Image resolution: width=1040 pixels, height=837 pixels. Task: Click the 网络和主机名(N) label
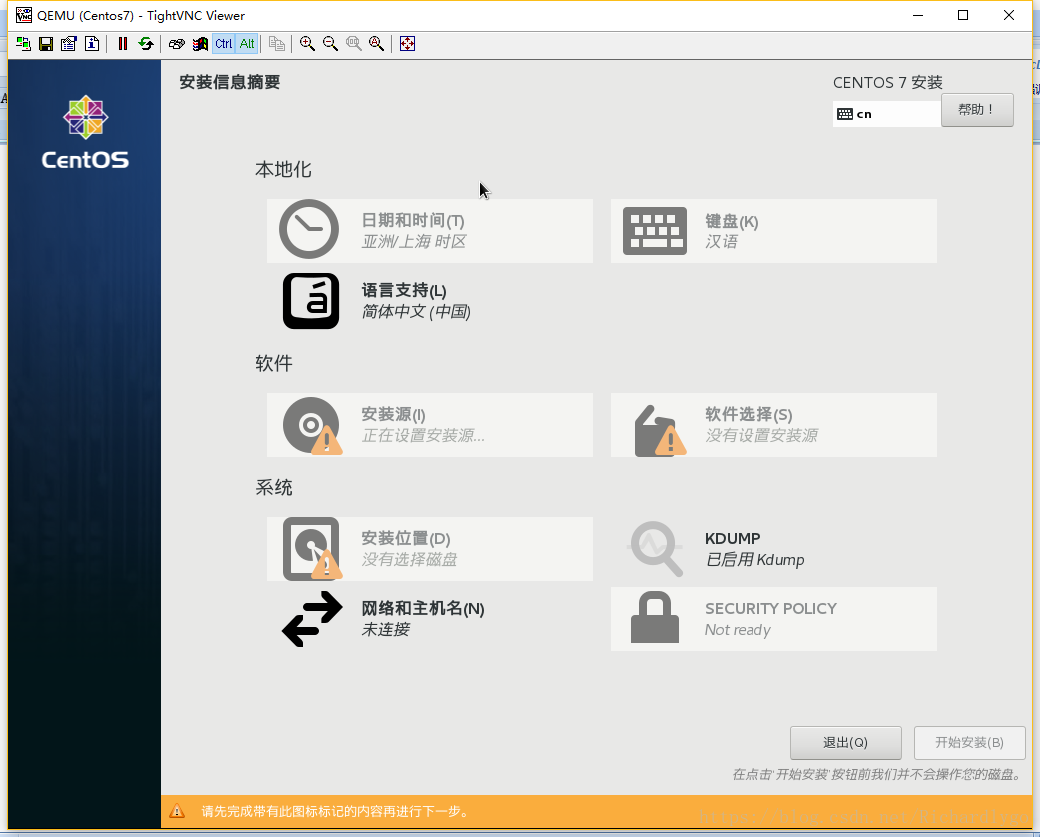[x=422, y=608]
